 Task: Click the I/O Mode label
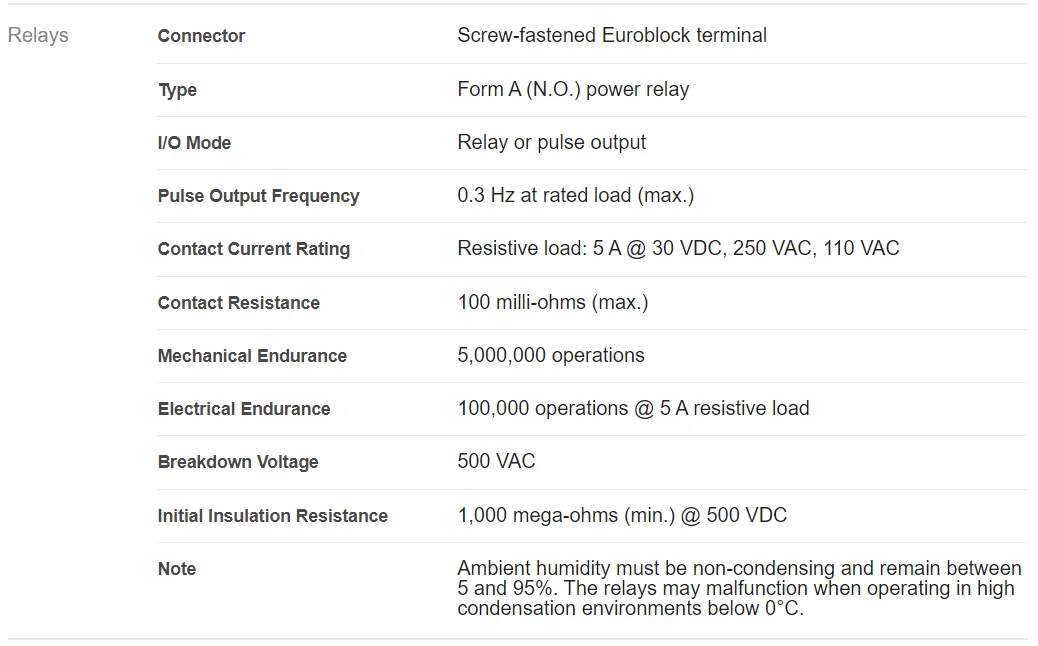[x=194, y=143]
